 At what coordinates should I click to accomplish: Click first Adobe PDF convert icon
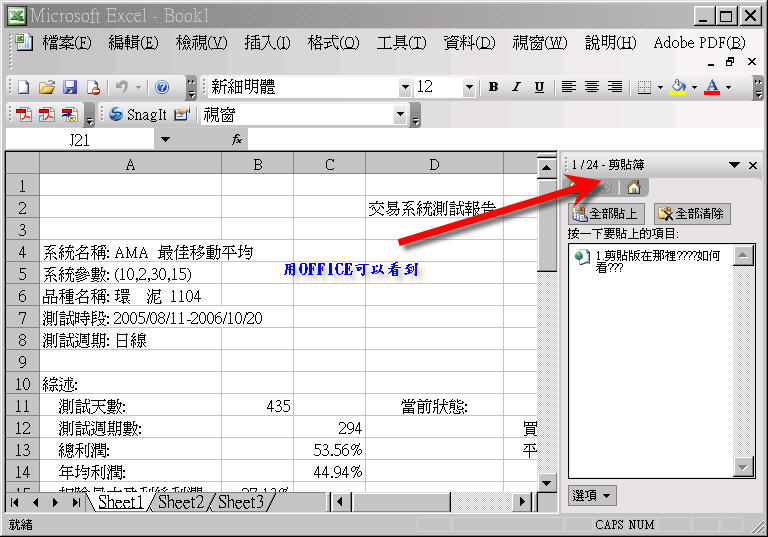point(24,115)
